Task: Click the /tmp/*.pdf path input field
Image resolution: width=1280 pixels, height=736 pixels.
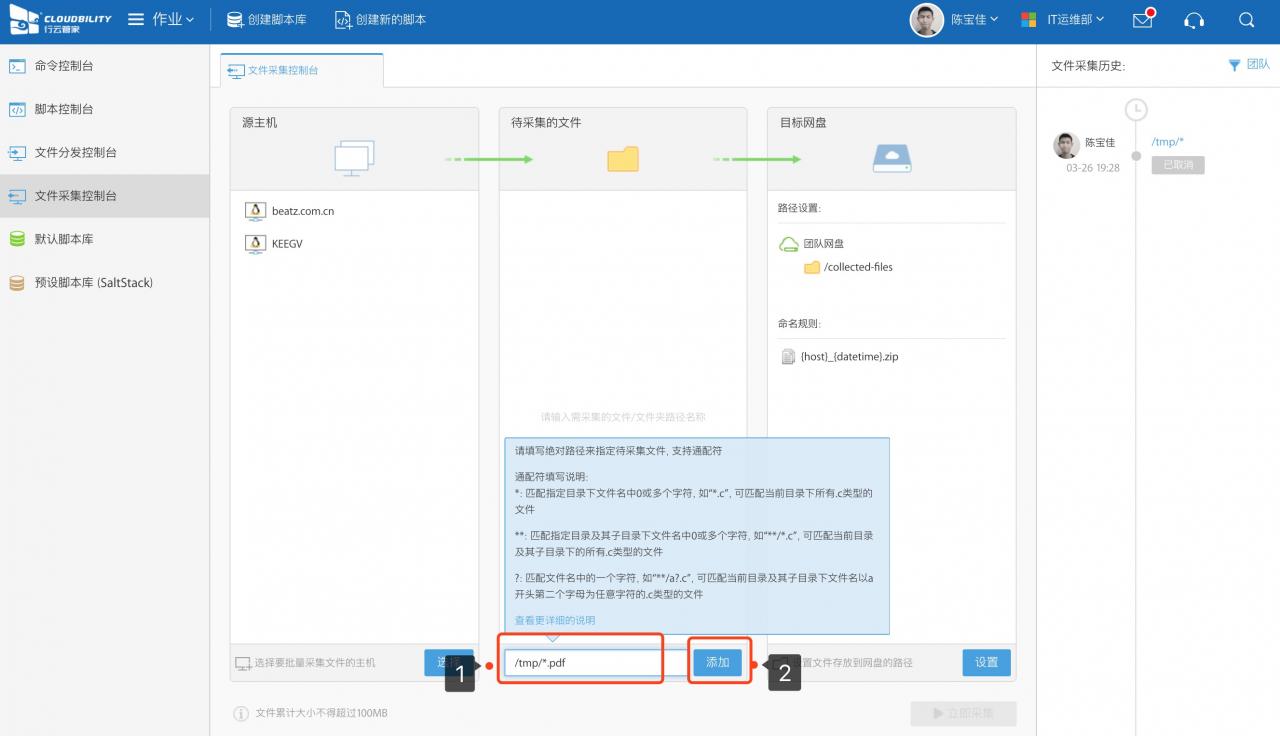Action: pyautogui.click(x=582, y=662)
